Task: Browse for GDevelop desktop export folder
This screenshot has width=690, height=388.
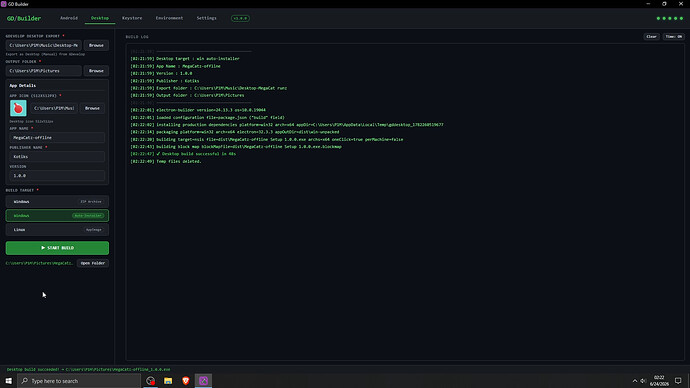Action: click(x=96, y=45)
